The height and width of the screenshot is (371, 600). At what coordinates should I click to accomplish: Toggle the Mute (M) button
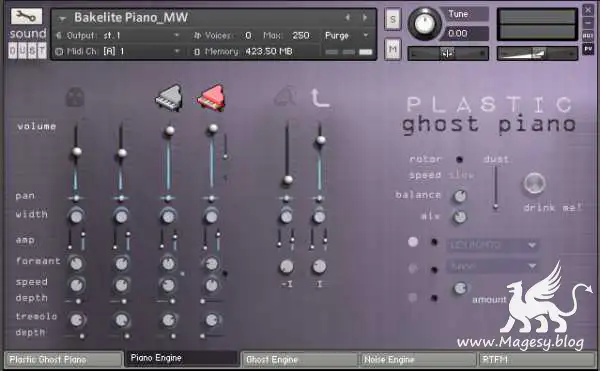click(x=393, y=49)
